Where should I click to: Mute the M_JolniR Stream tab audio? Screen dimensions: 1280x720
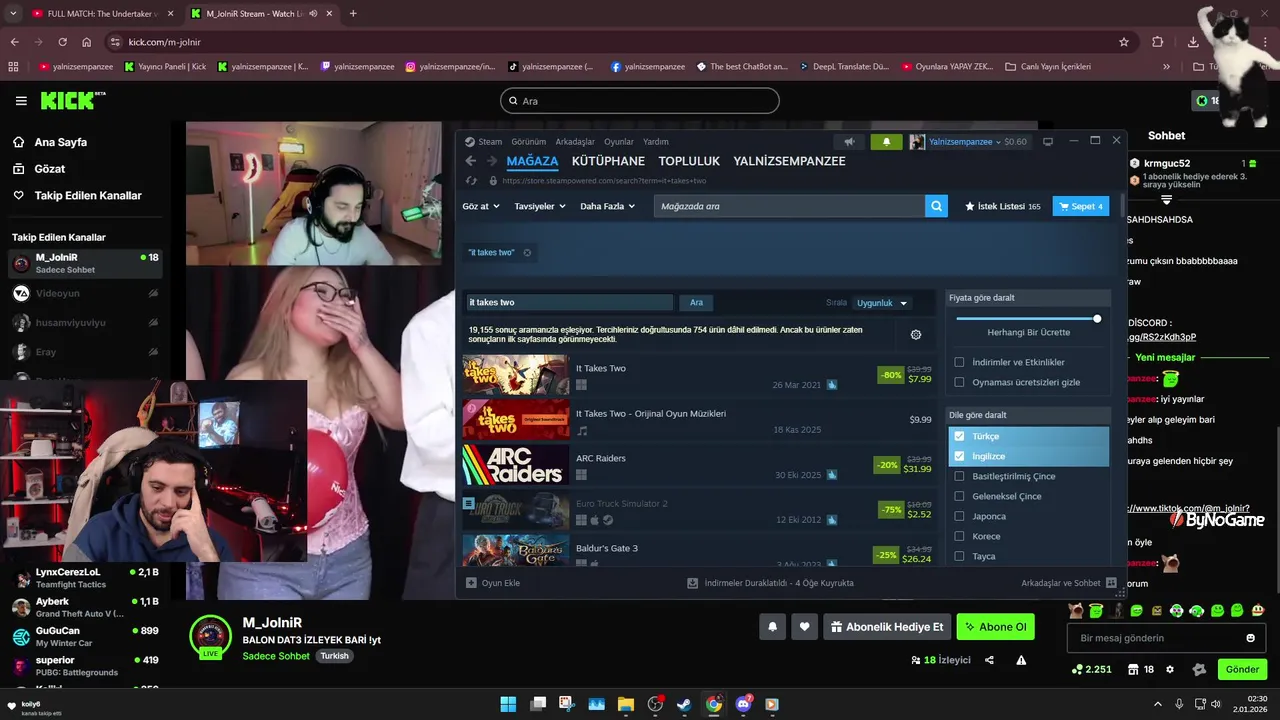(x=313, y=14)
